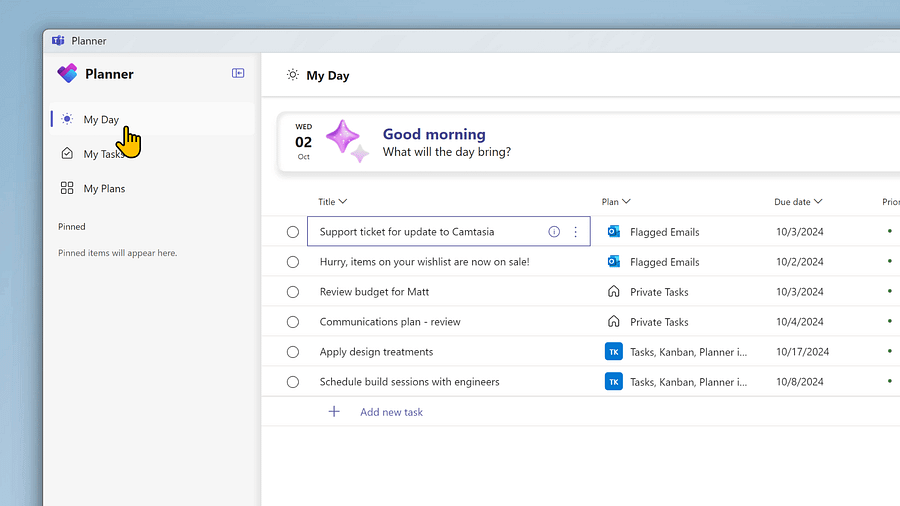
Task: Click the My Plans grid icon
Action: click(x=67, y=188)
